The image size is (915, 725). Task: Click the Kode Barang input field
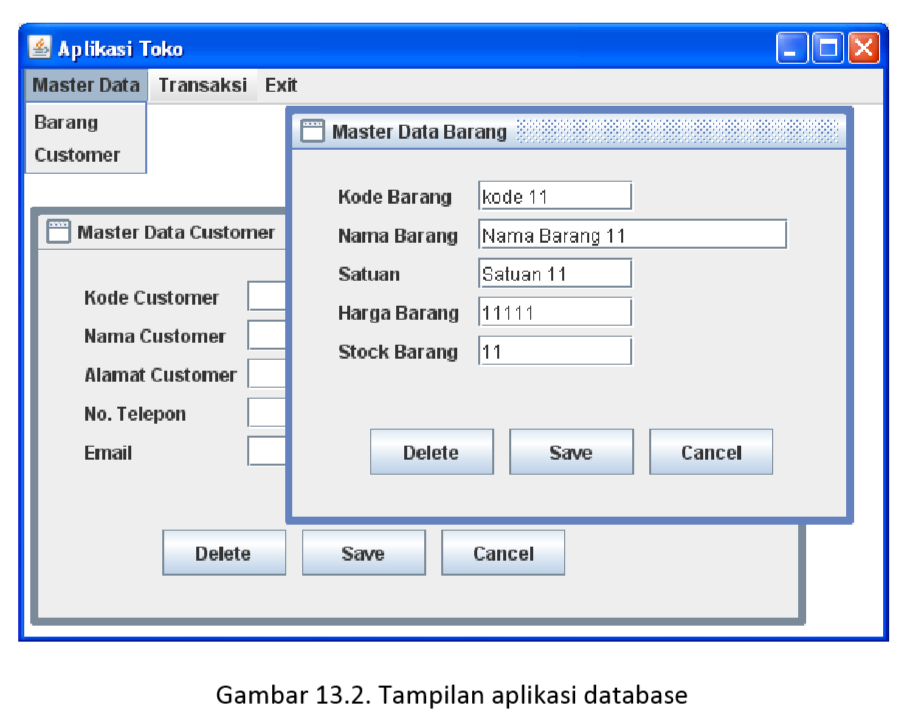554,195
